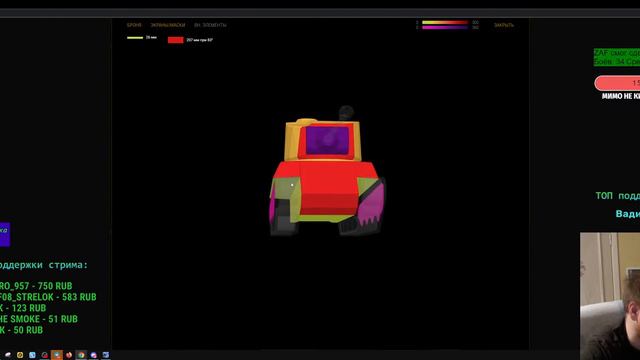Close the armor viewer with ЗАКРЫТЬ
Screen dimensions: 640x360
tap(504, 25)
